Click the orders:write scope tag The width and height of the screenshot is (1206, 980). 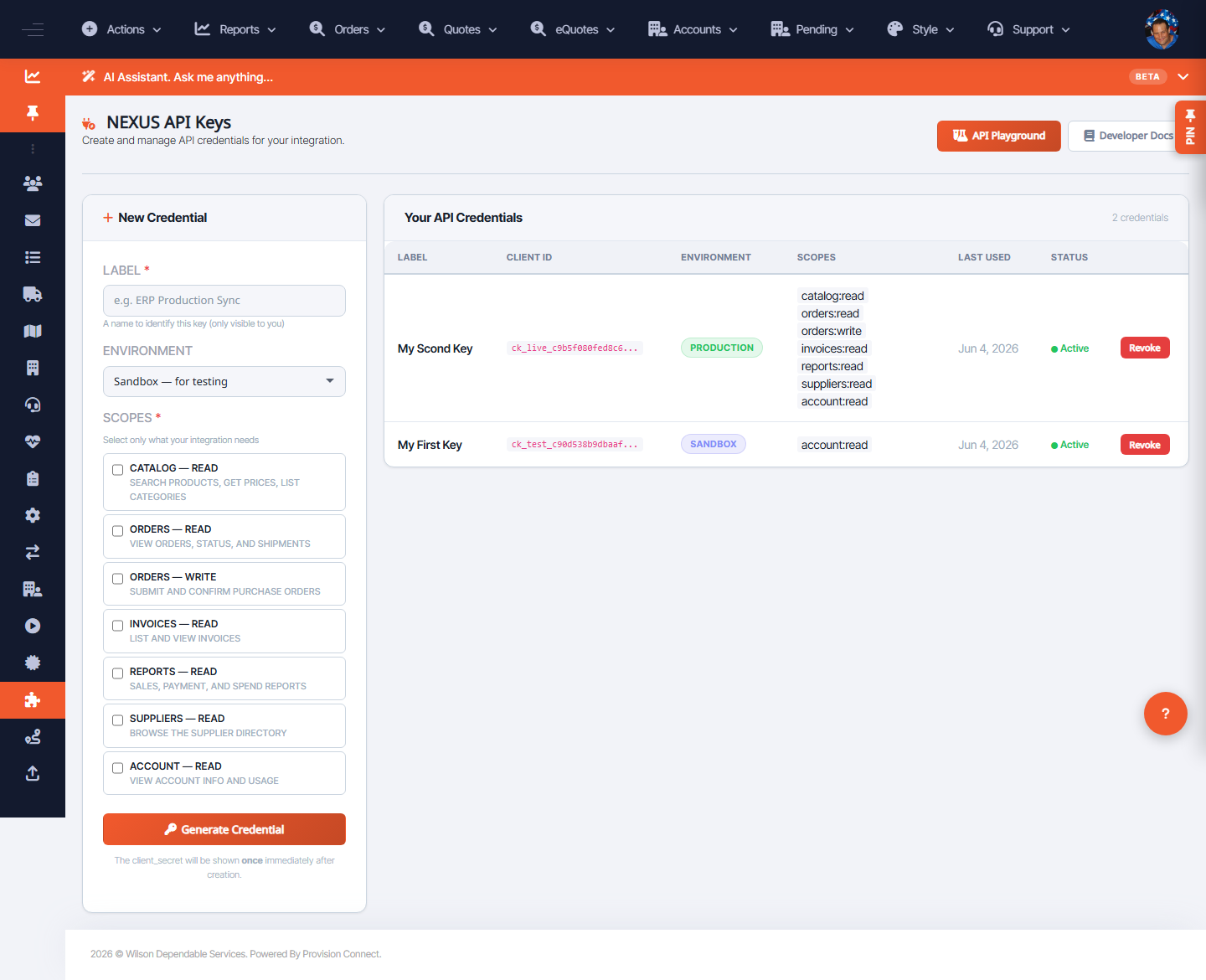[x=831, y=331]
